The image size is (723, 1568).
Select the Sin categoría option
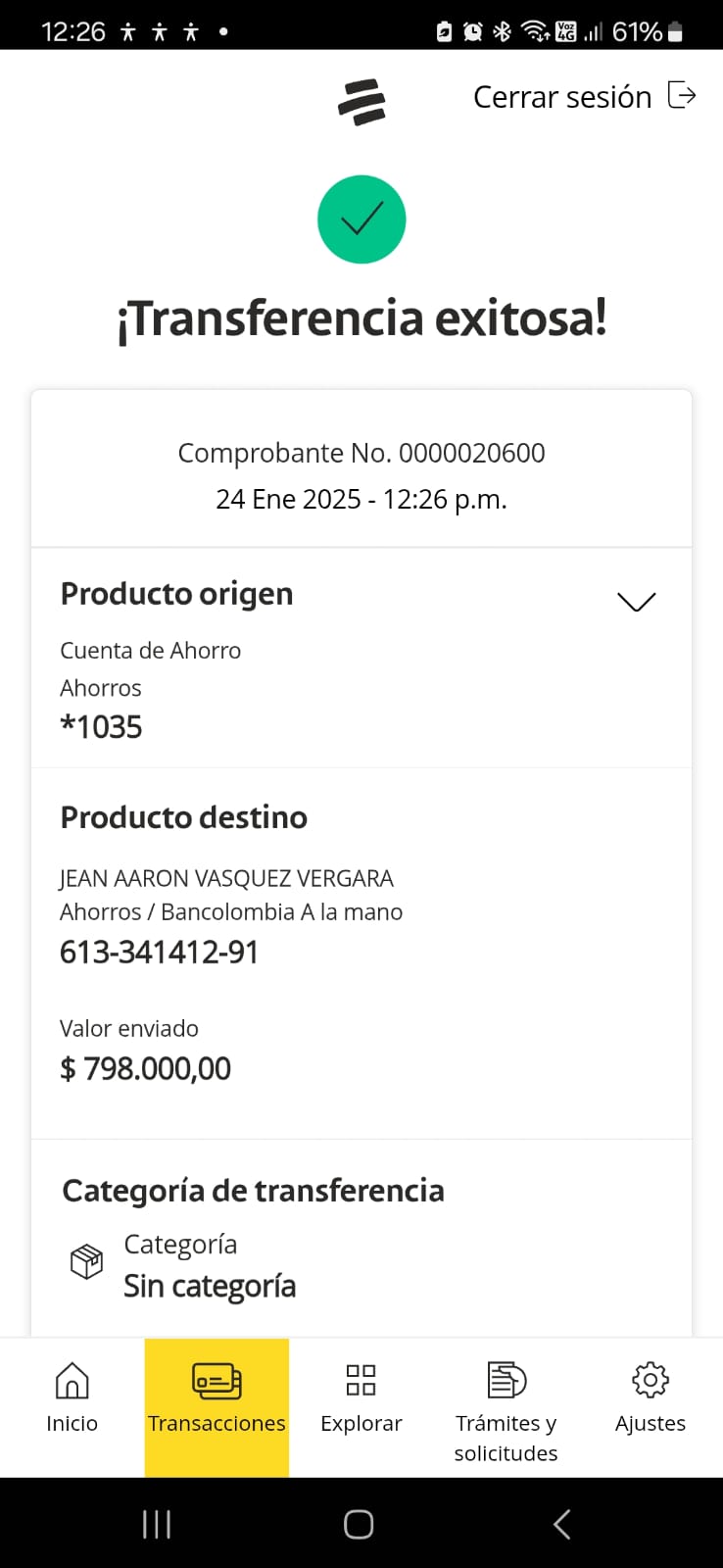click(210, 1286)
